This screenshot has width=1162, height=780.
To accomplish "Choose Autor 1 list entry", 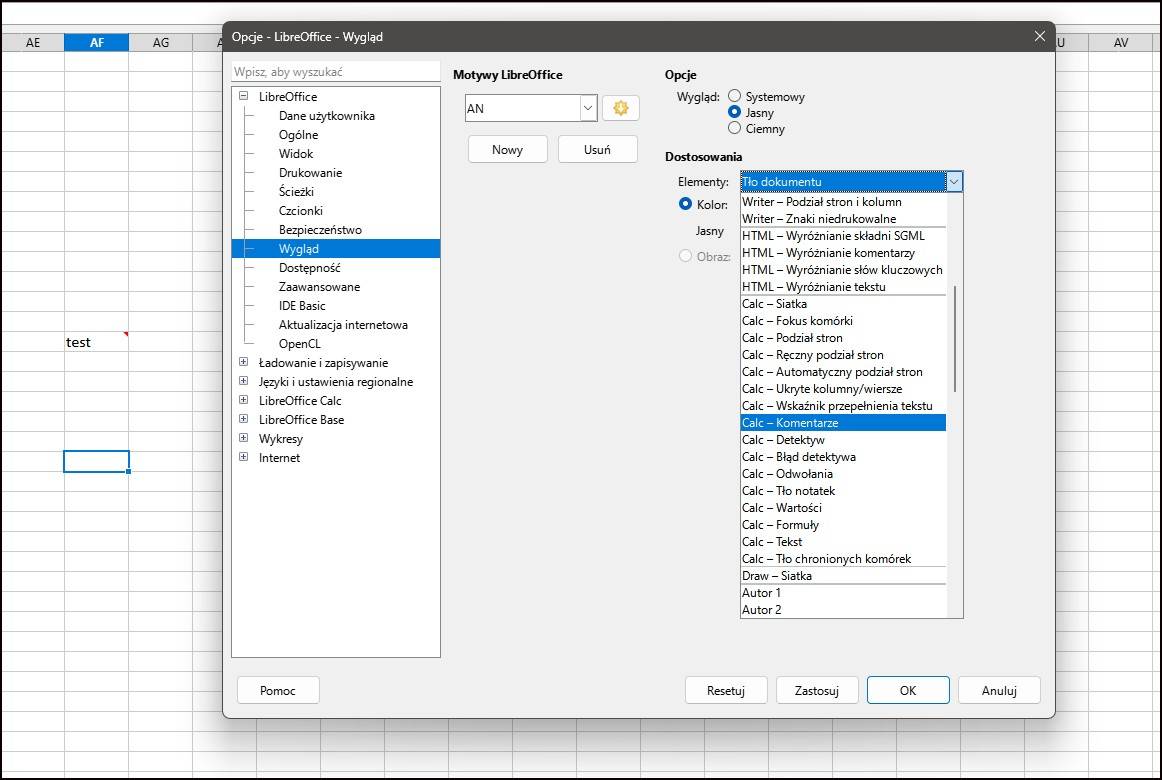I will tap(843, 593).
